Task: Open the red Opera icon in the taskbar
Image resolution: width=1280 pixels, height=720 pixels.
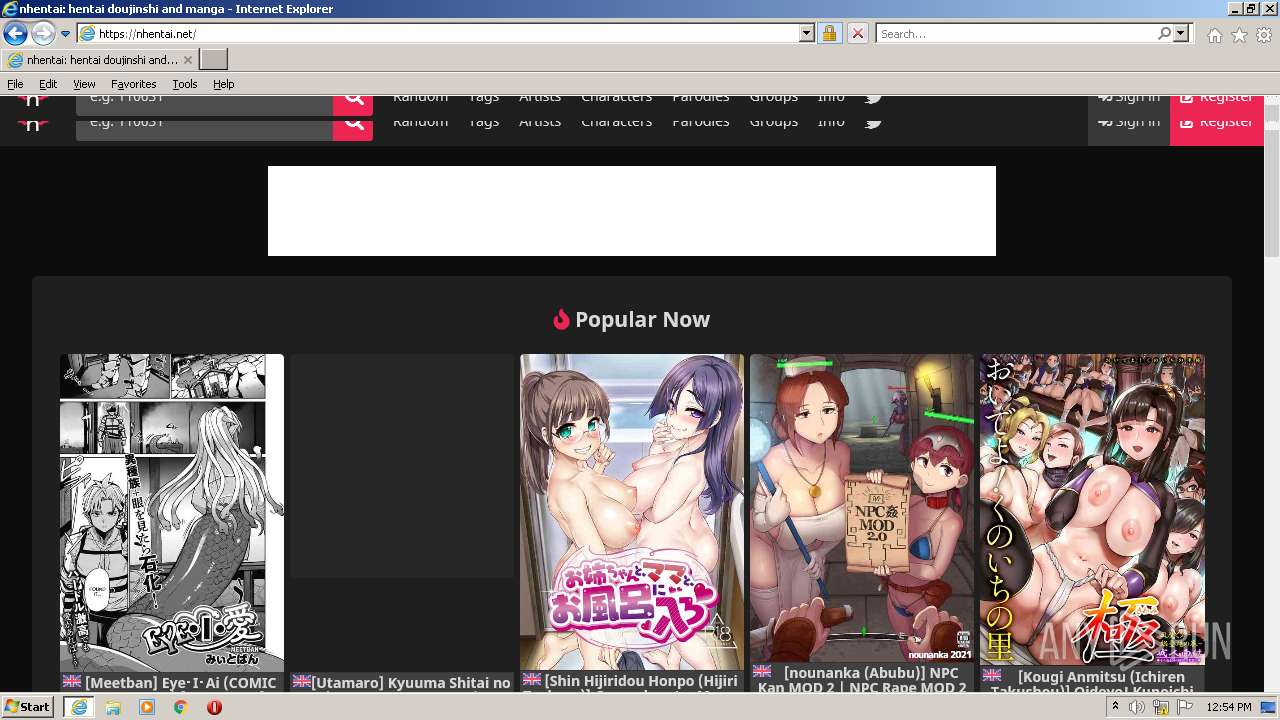Action: pyautogui.click(x=214, y=707)
